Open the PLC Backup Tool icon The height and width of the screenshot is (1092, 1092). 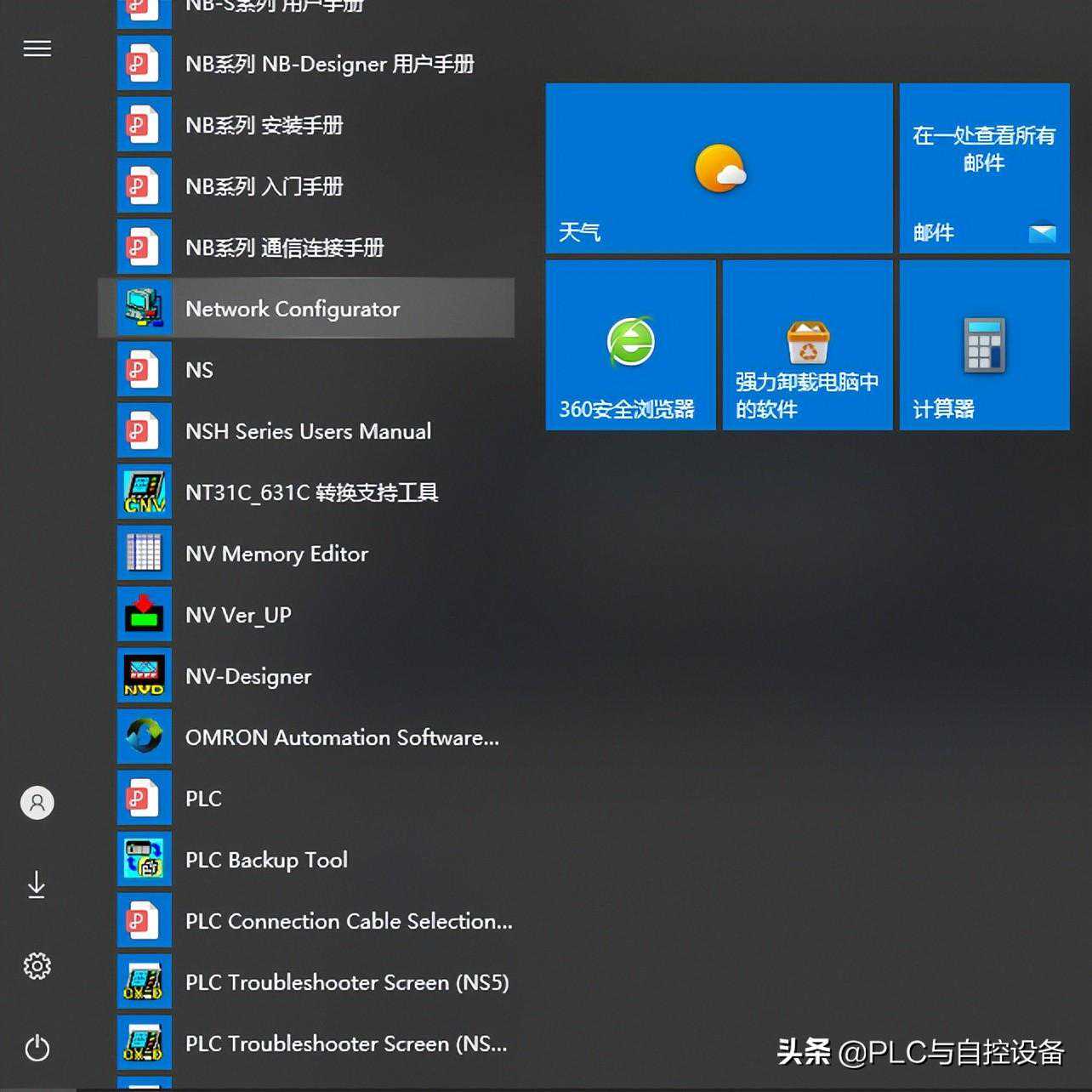pos(144,859)
